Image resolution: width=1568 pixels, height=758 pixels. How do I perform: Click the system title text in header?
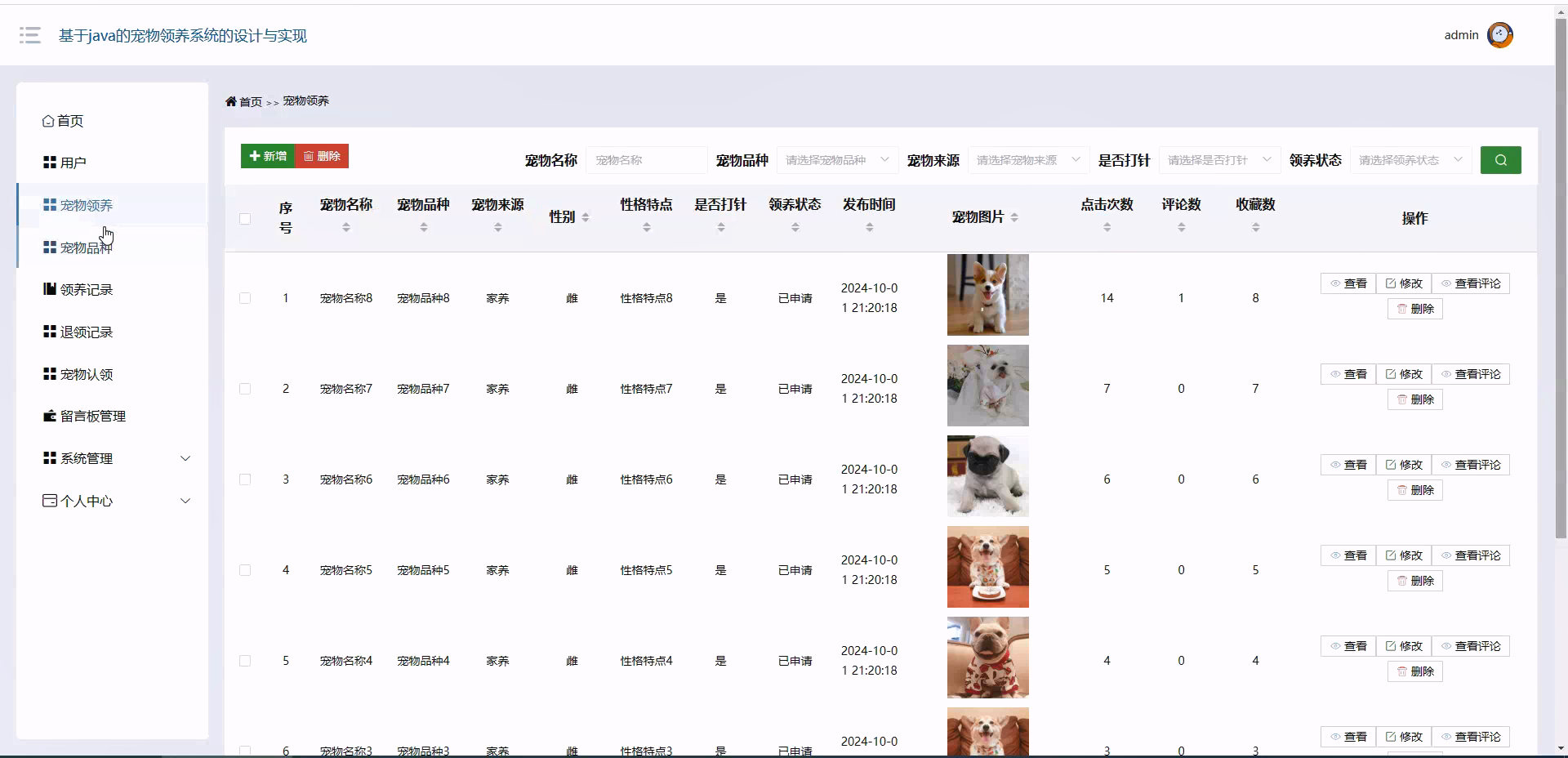pos(183,36)
